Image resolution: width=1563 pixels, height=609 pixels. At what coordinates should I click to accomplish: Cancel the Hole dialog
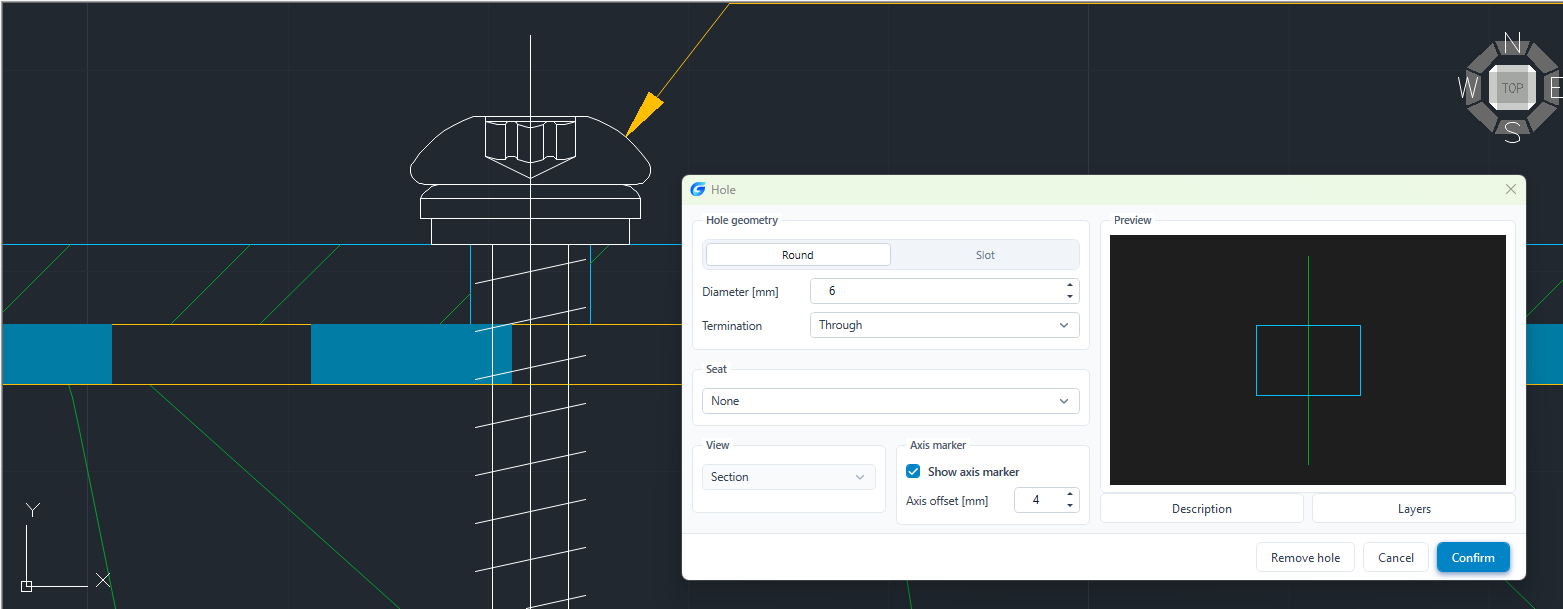1396,558
